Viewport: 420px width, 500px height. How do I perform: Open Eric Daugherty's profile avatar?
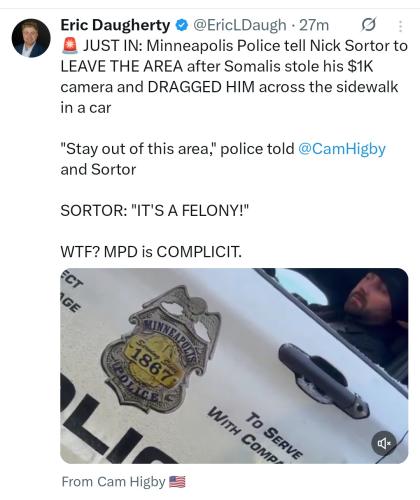[x=31, y=38]
